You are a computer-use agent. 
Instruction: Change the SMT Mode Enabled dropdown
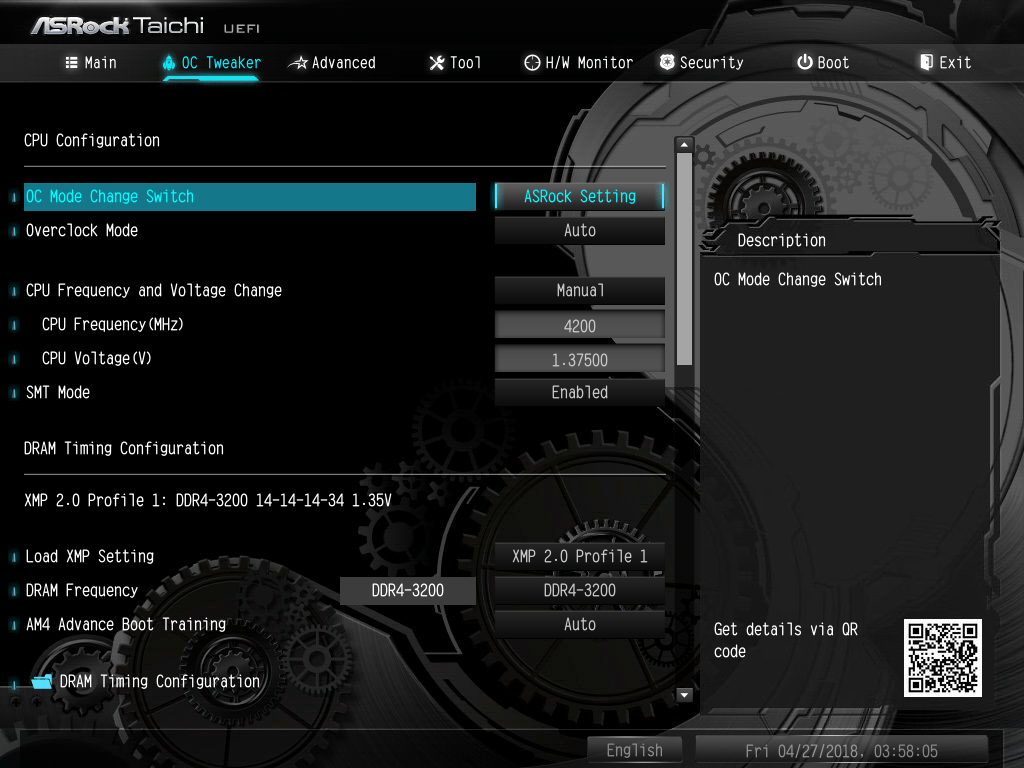580,392
